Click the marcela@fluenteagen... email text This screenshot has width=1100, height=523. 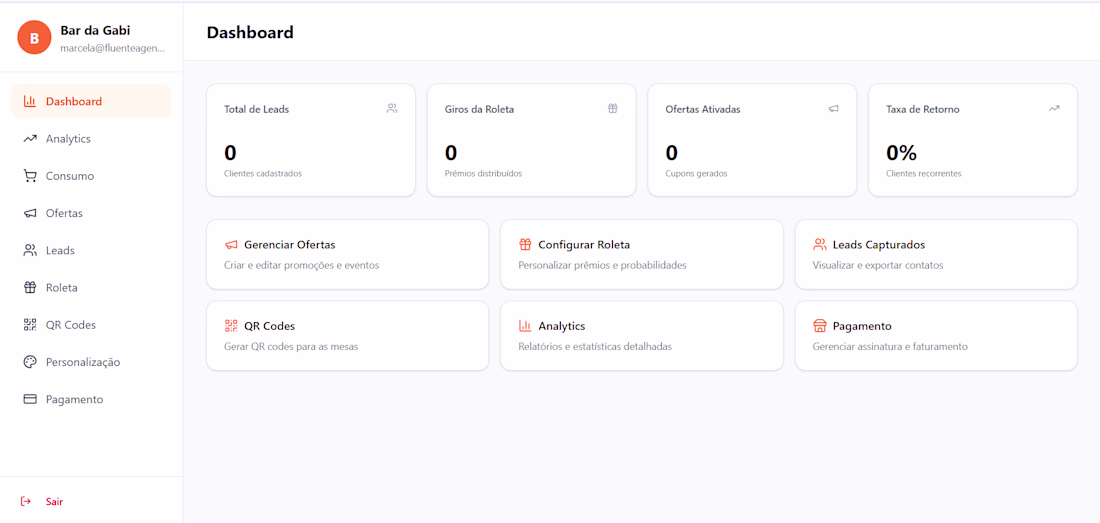click(x=112, y=48)
